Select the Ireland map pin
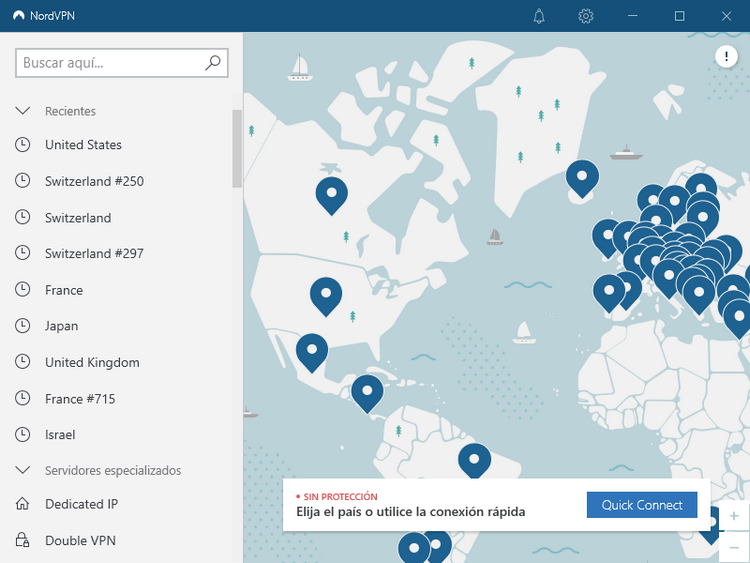This screenshot has width=750, height=563. pos(607,238)
